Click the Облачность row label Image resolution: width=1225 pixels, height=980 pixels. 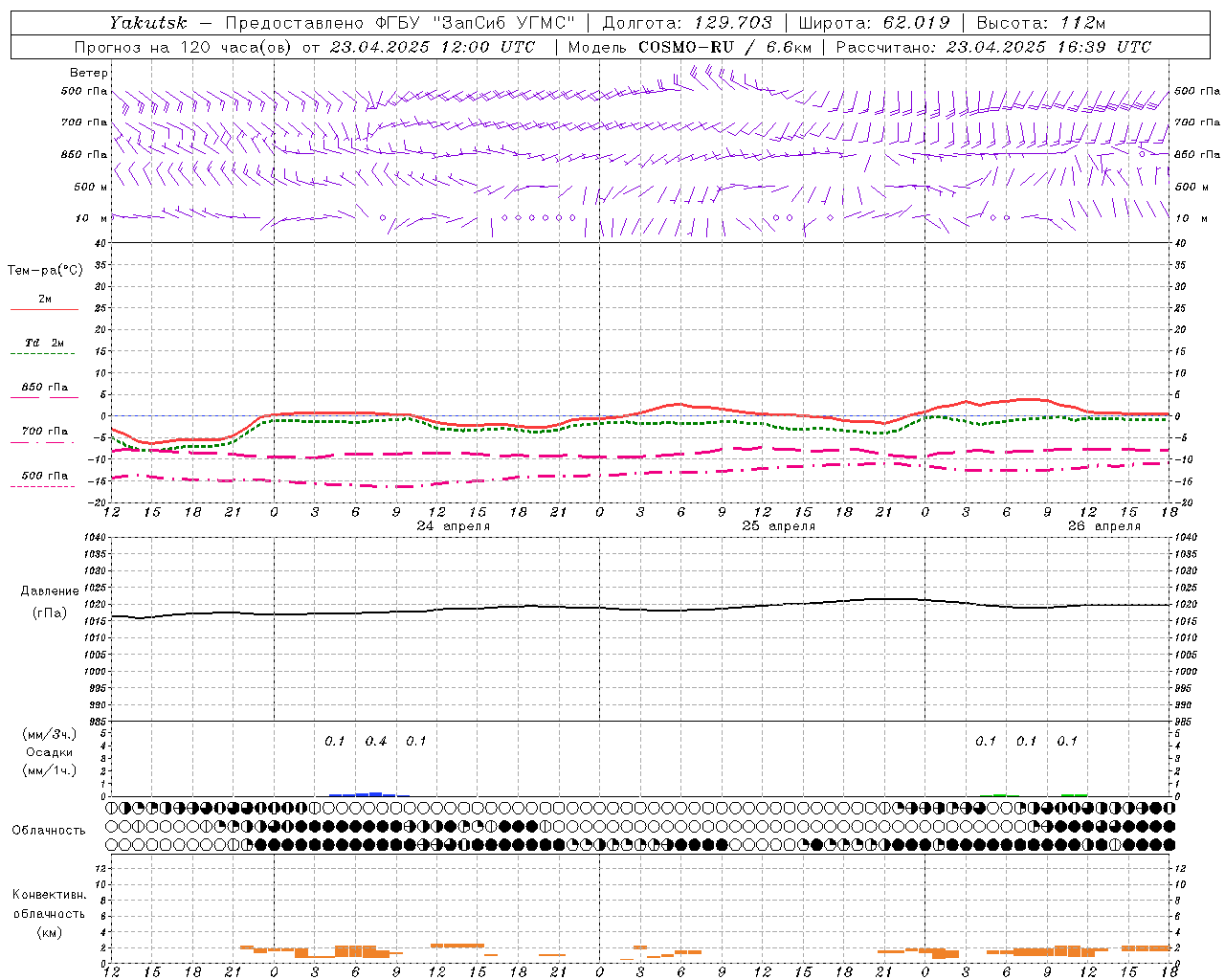click(49, 830)
